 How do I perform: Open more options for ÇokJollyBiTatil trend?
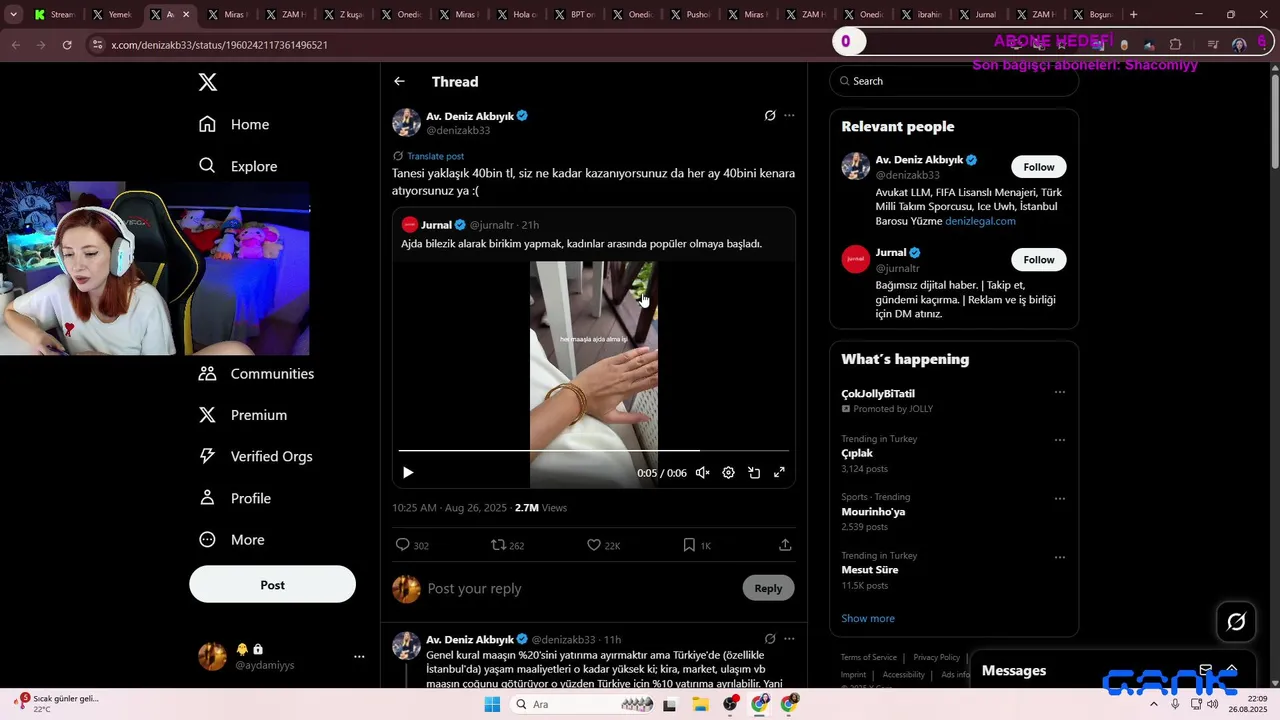[1060, 393]
